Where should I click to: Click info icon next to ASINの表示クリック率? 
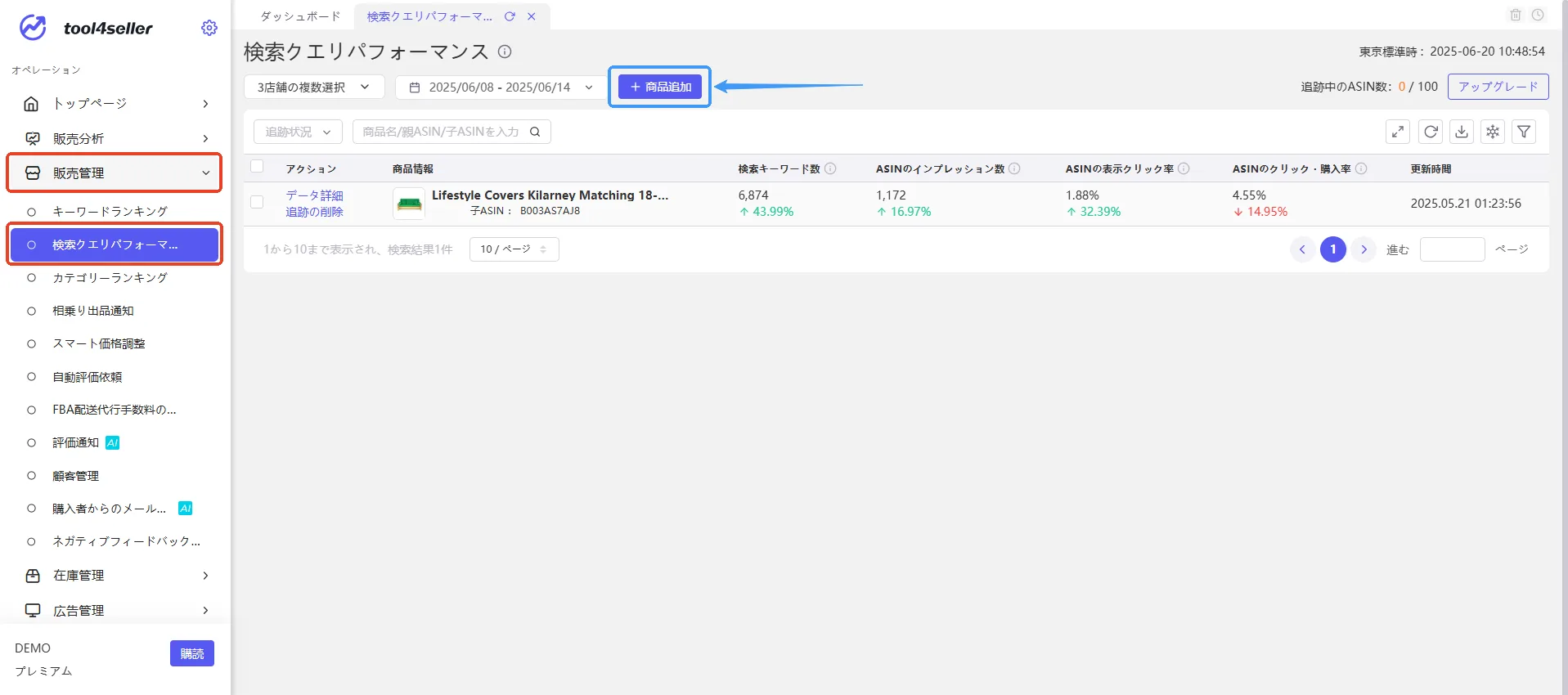click(x=1184, y=168)
